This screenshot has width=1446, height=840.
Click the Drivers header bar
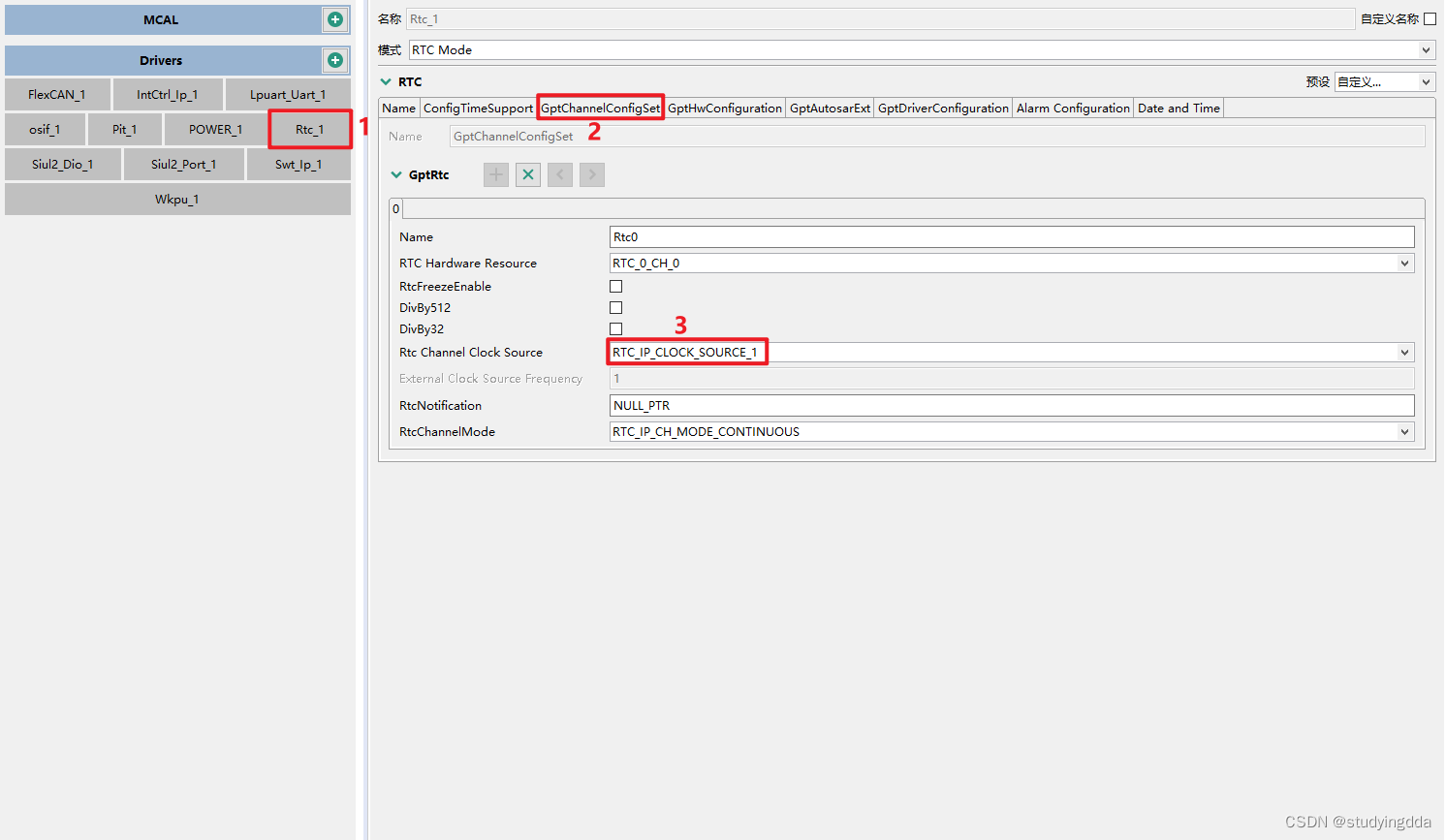[x=162, y=61]
